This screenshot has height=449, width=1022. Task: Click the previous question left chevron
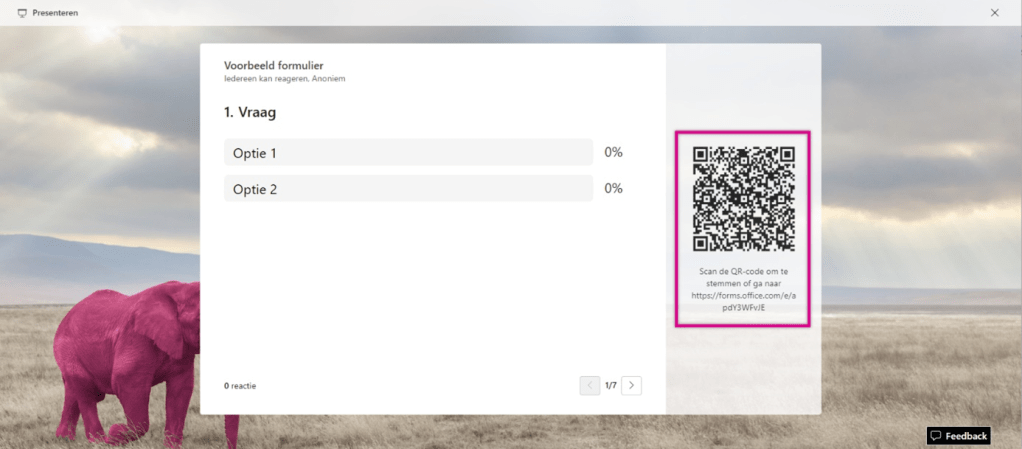[x=590, y=385]
